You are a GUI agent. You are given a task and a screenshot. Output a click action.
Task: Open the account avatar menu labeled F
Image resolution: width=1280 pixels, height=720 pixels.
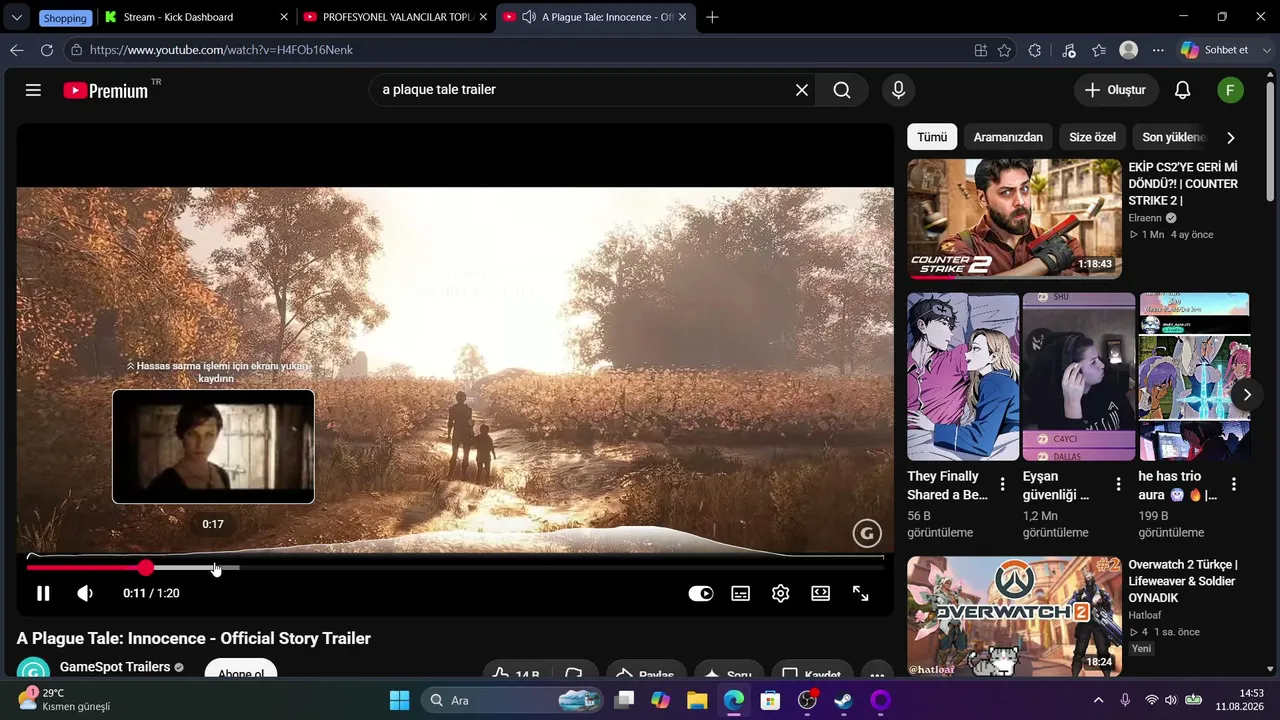click(x=1230, y=90)
